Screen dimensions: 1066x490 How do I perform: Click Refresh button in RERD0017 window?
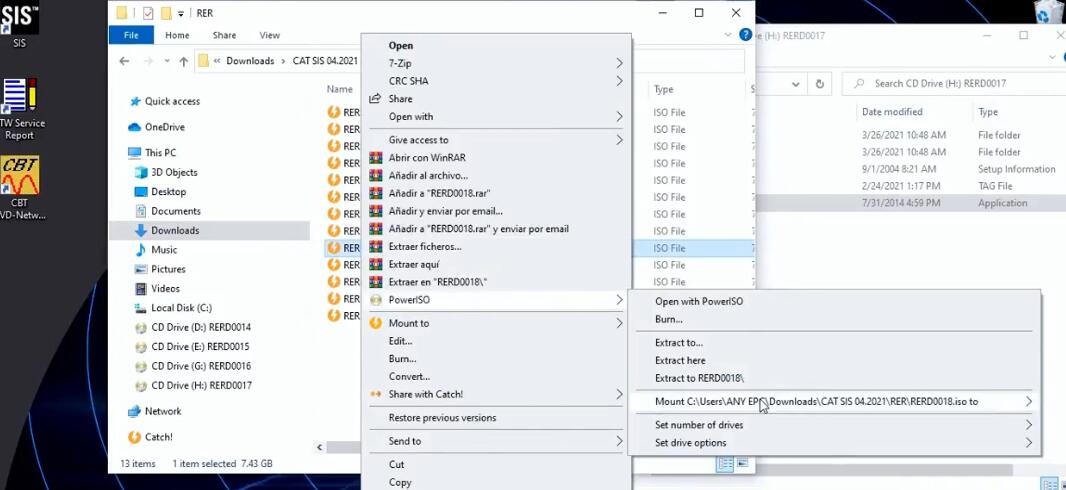point(820,84)
